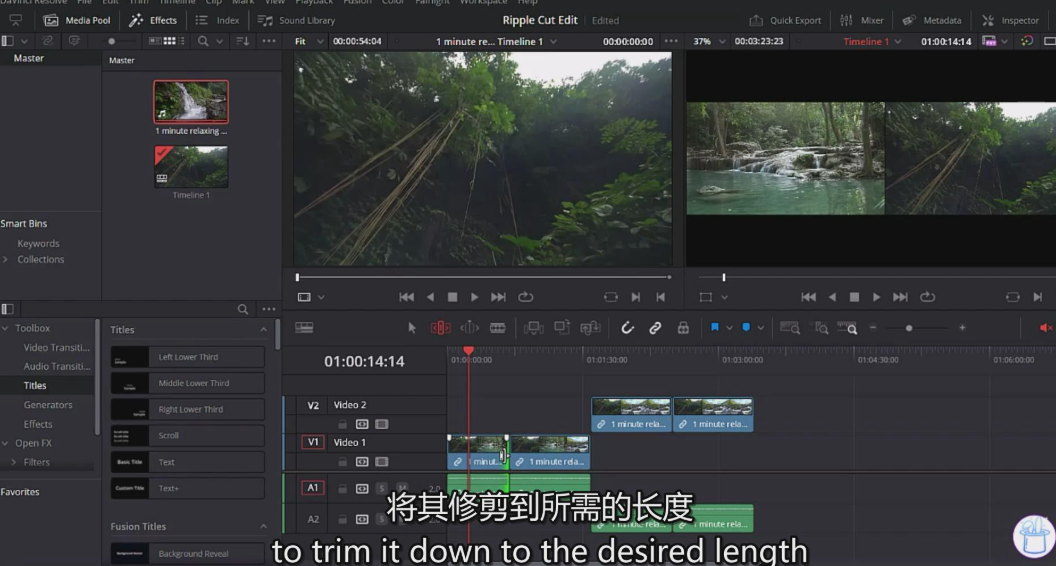Click the Quick Export button
The width and height of the screenshot is (1056, 566).
pos(785,20)
